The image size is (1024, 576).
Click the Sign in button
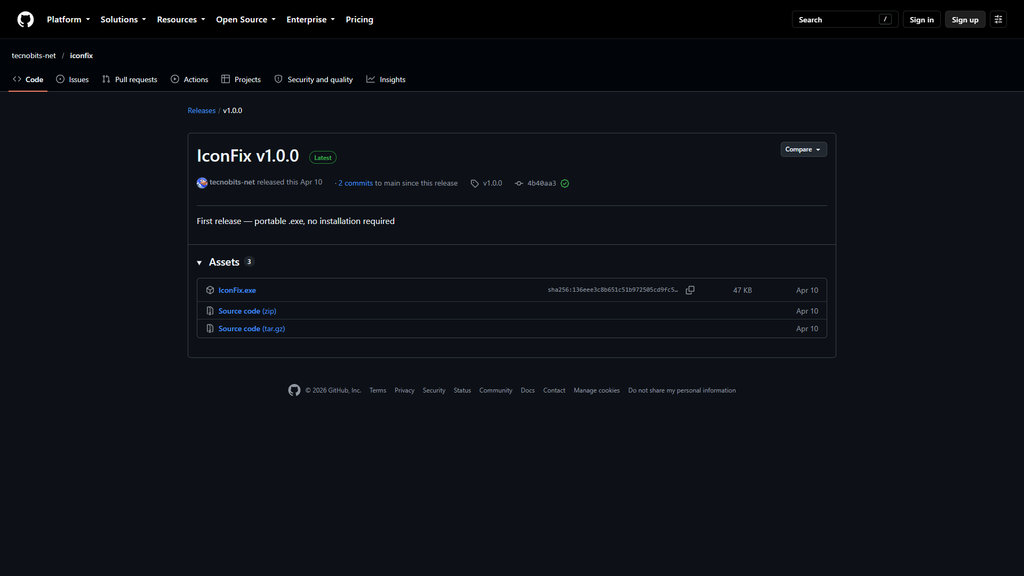point(921,20)
